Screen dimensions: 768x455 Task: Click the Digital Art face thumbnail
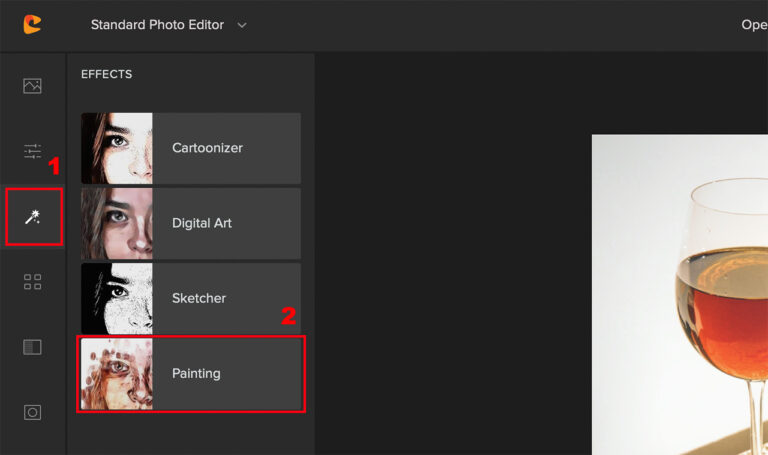(x=117, y=223)
